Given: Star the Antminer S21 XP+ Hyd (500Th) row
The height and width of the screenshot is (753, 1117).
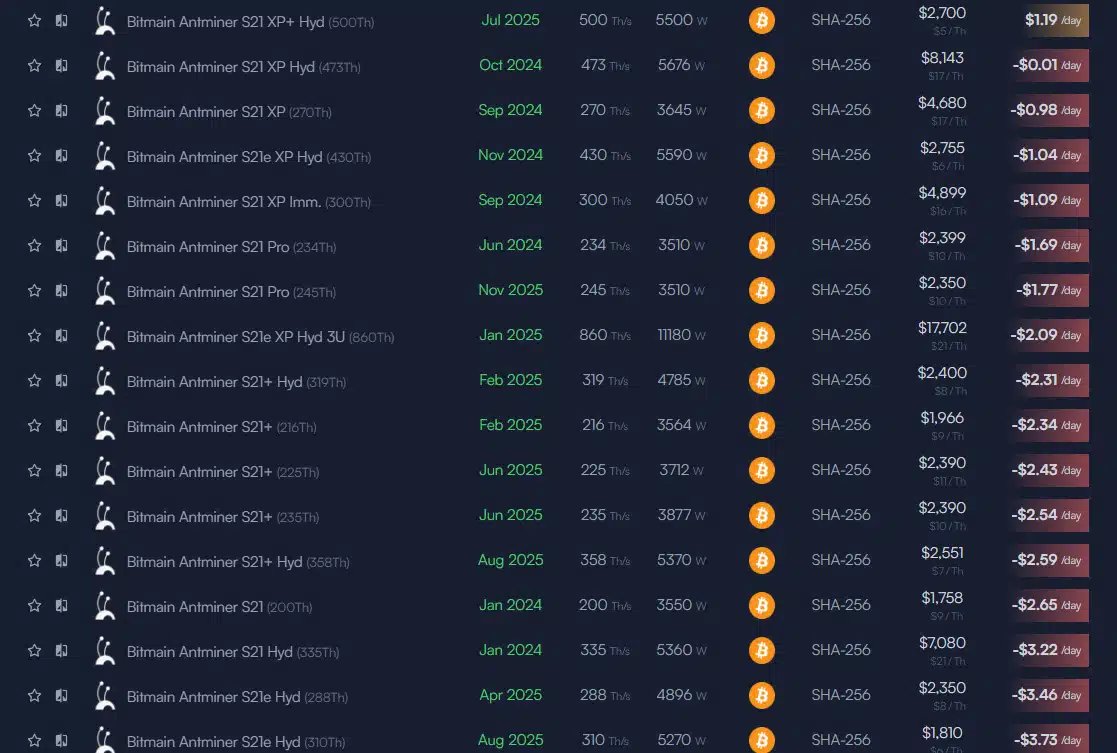Looking at the screenshot, I should (35, 20).
